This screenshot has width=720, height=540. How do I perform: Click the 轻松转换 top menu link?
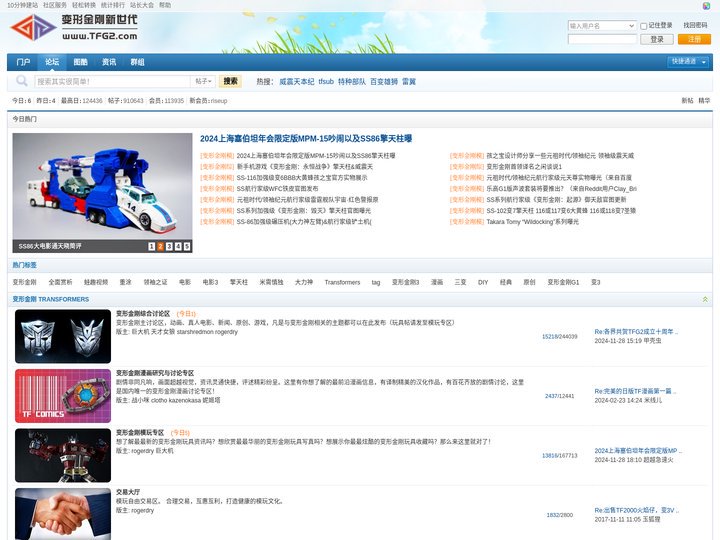click(x=84, y=6)
